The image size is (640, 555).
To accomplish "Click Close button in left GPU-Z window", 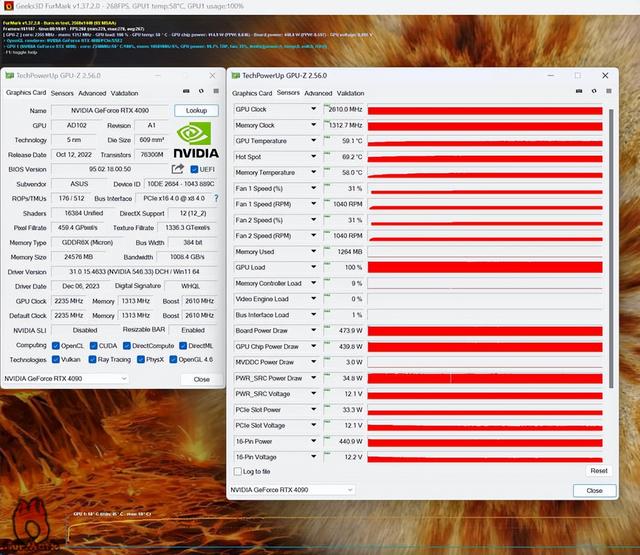I will pyautogui.click(x=202, y=379).
